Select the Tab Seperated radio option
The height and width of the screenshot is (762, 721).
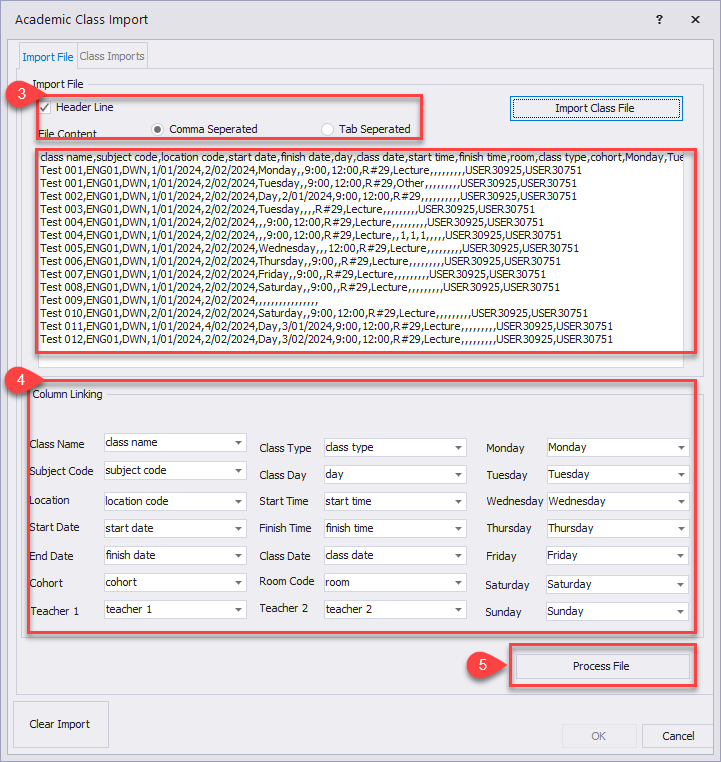click(328, 129)
